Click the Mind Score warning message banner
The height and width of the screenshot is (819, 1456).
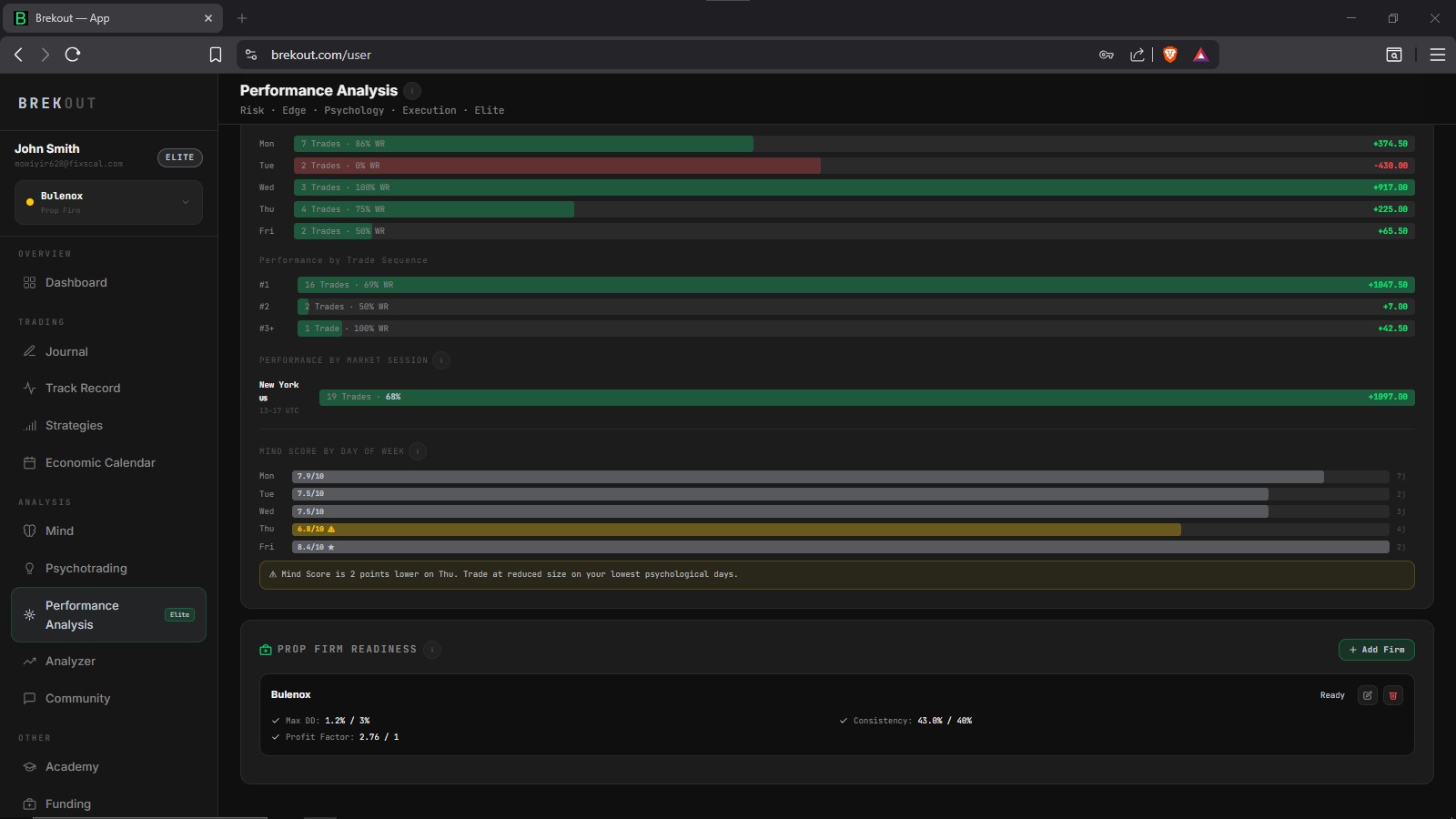click(x=836, y=574)
